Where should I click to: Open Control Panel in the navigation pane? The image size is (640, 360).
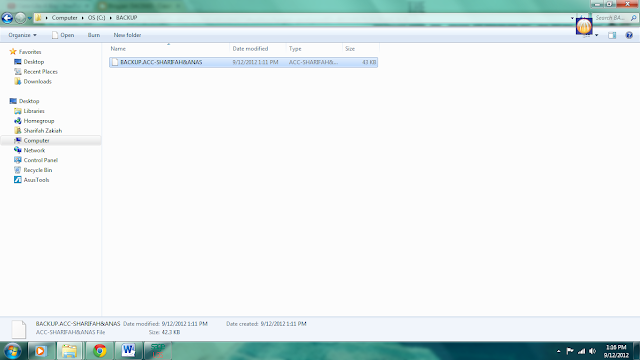pos(40,160)
